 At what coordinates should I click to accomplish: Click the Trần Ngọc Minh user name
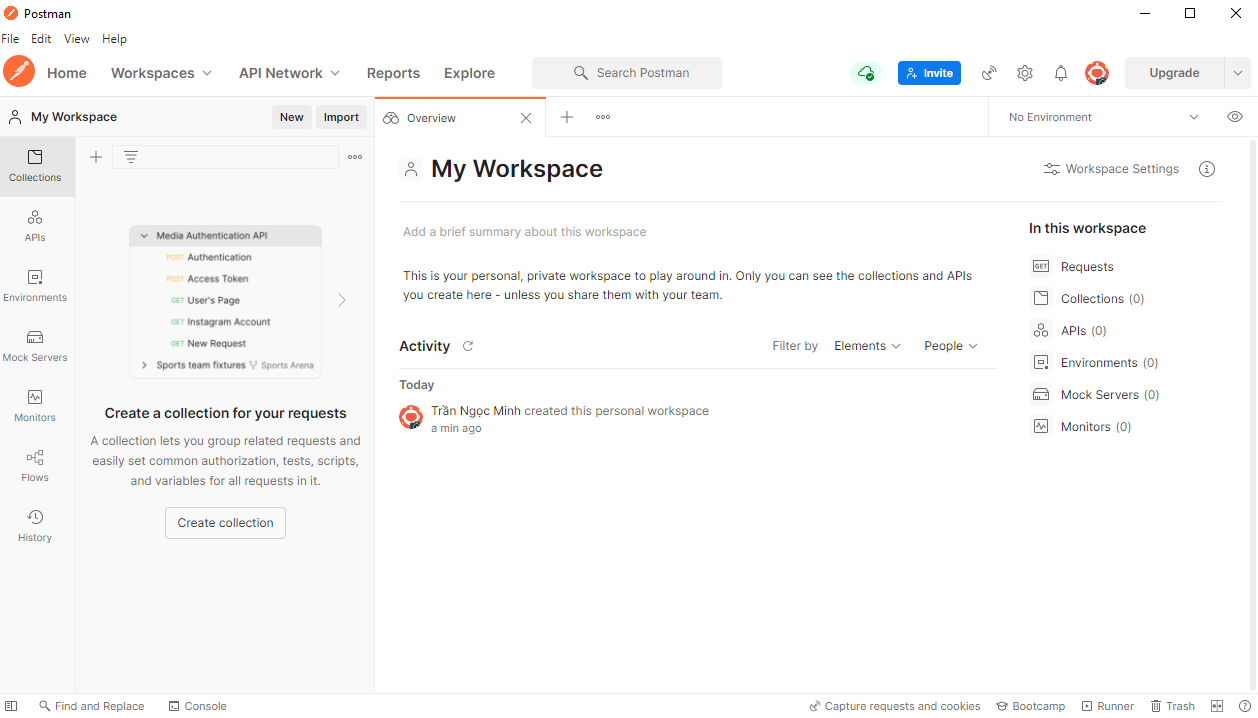[476, 411]
